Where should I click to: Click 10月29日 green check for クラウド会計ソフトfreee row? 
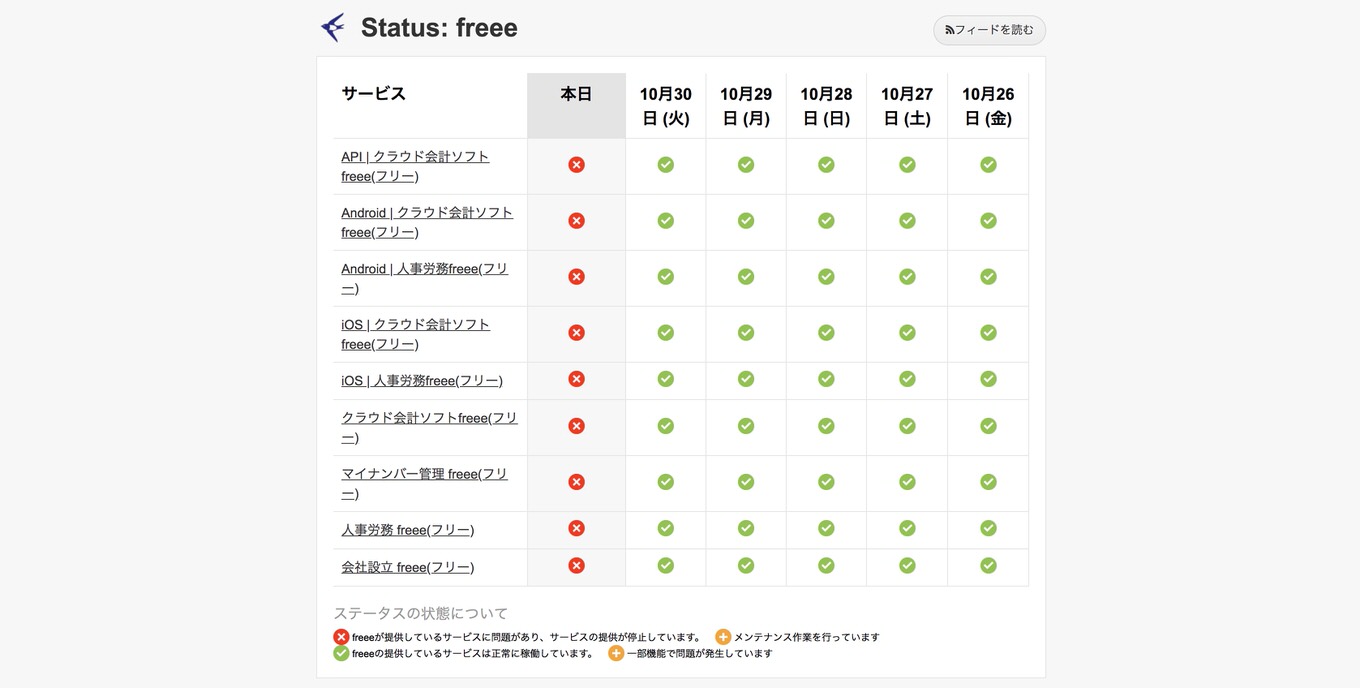click(x=746, y=426)
